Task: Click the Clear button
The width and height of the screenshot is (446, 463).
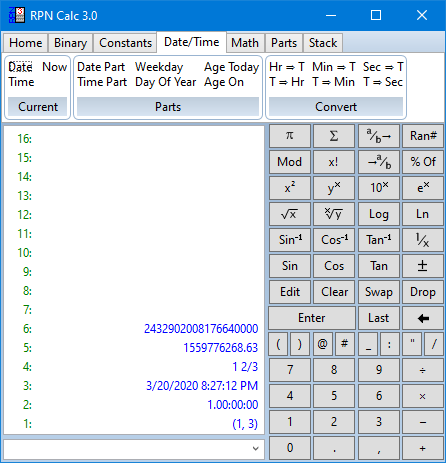Action: click(x=334, y=292)
